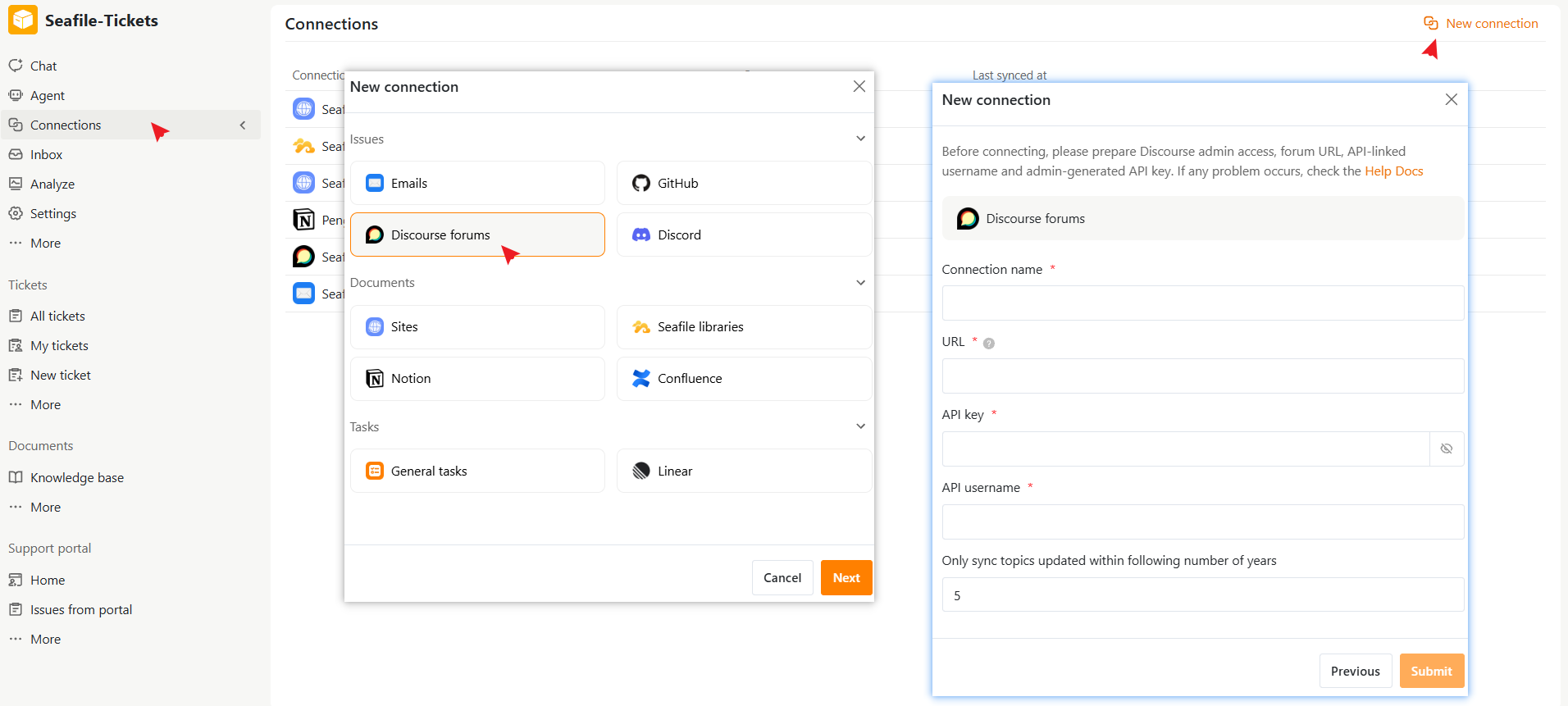Cancel the connection type dialog
Image resolution: width=1568 pixels, height=706 pixels.
point(782,578)
